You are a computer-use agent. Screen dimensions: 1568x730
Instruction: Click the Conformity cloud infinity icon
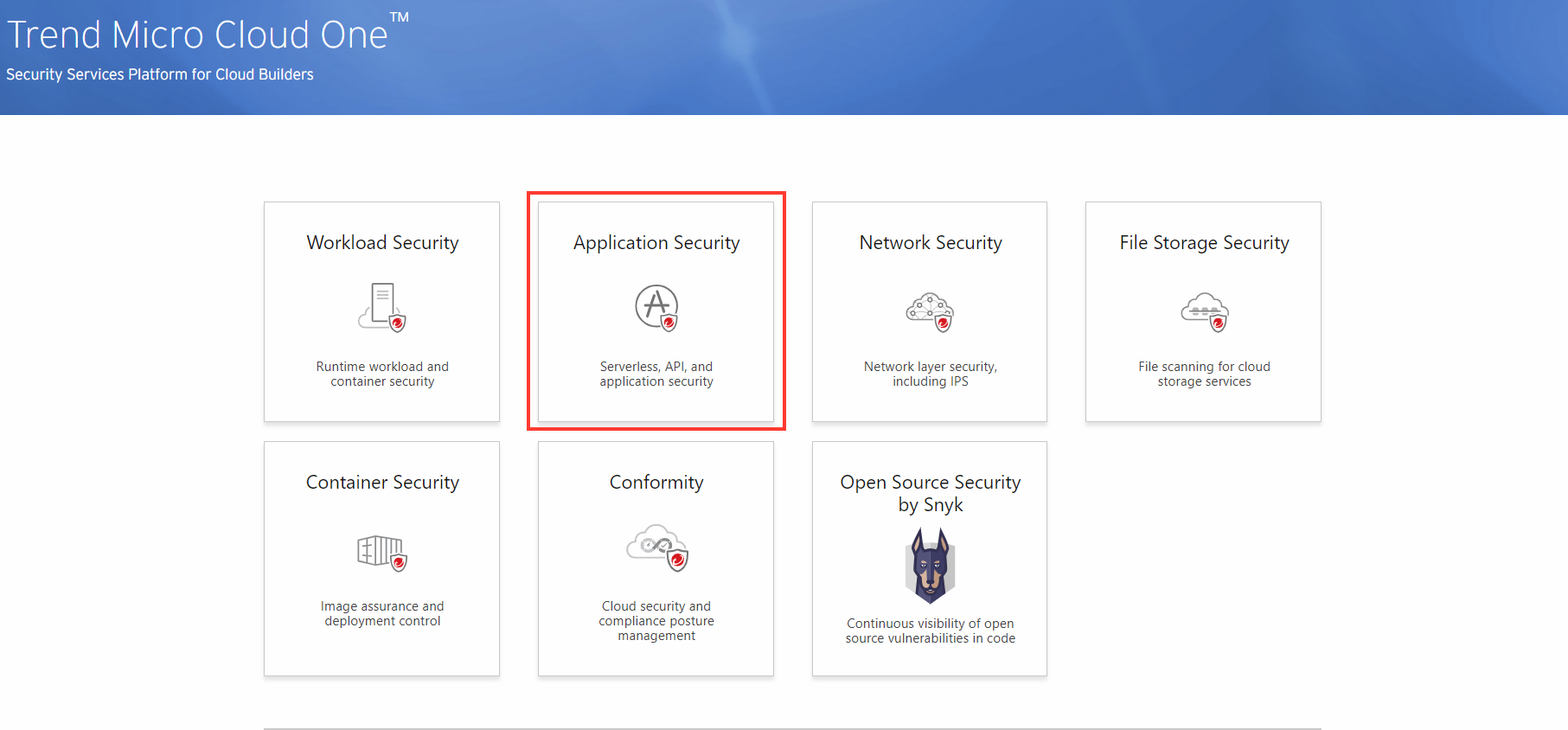click(656, 547)
